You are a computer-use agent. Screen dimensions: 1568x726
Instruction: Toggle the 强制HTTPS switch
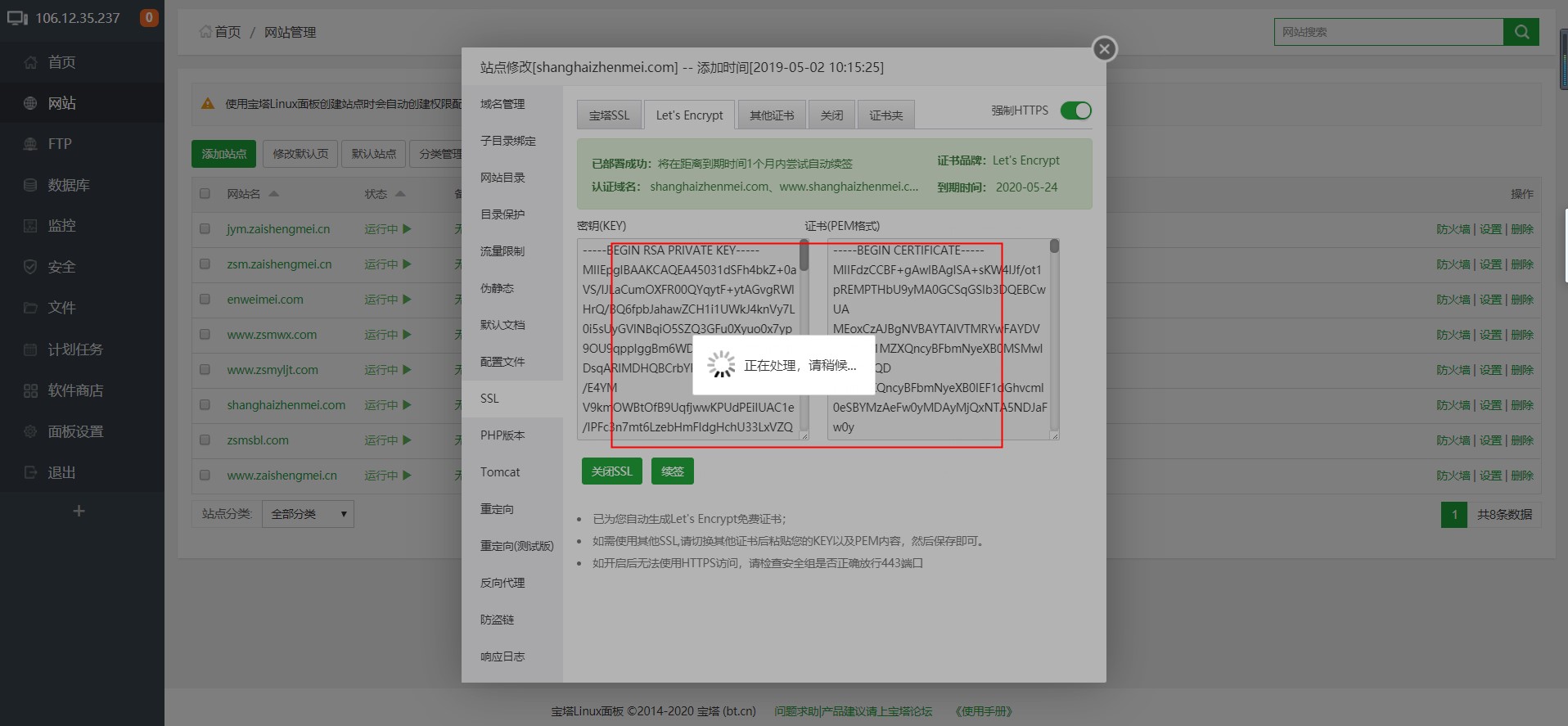pos(1076,110)
